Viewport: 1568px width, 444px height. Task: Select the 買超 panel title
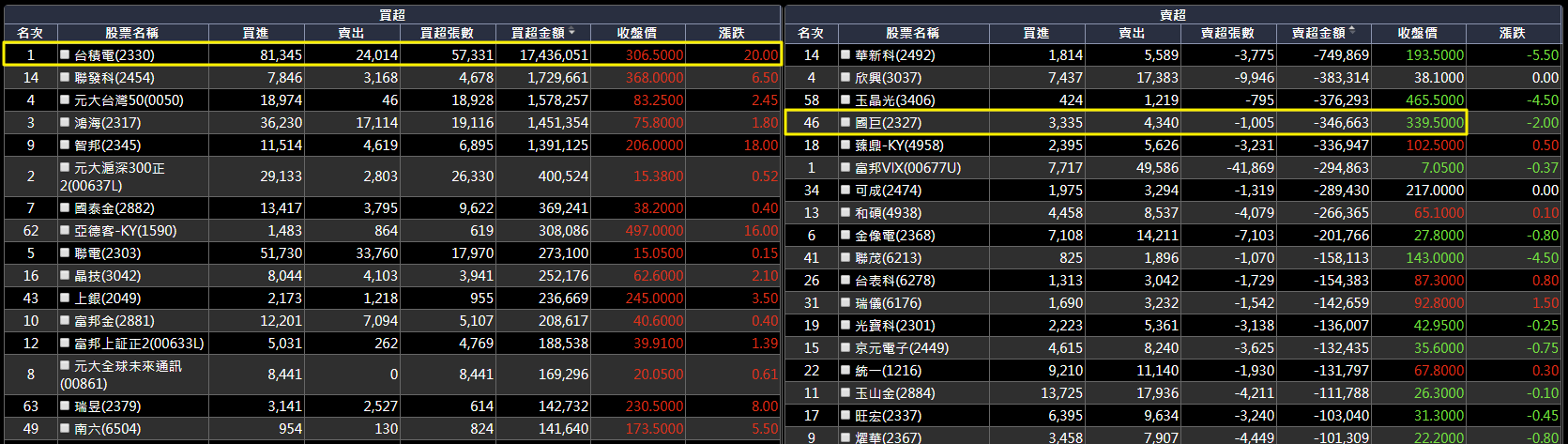[391, 14]
